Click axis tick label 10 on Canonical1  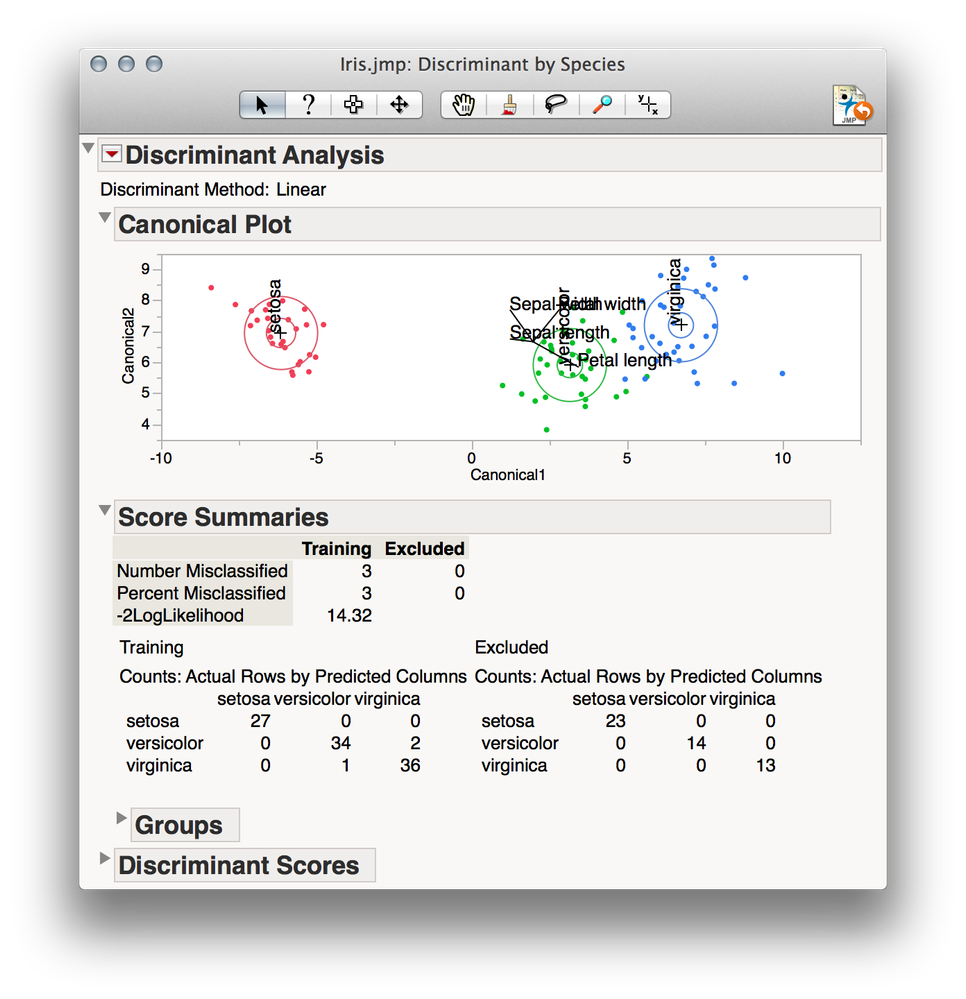click(782, 458)
